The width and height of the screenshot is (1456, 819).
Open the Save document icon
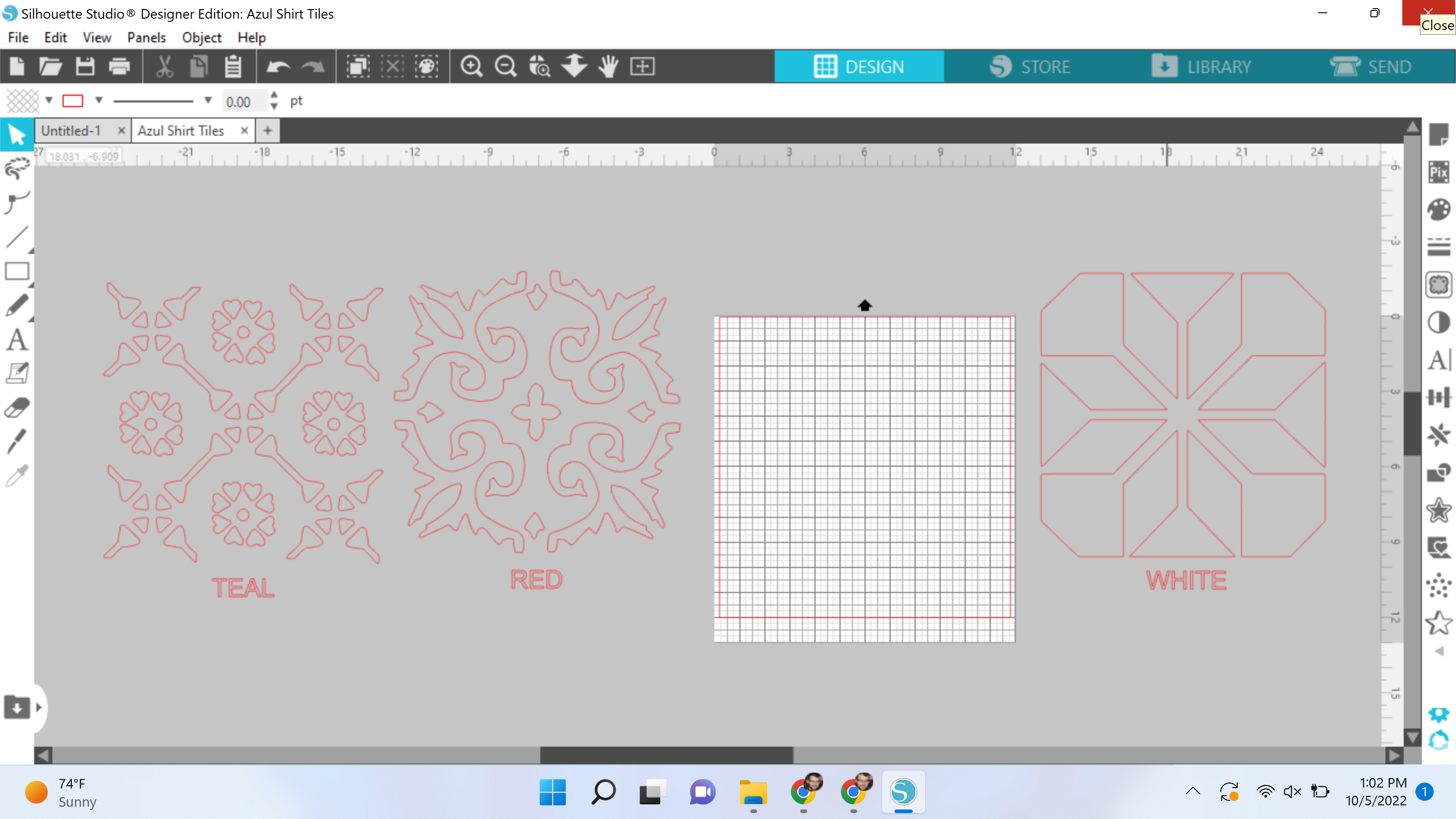pos(85,66)
